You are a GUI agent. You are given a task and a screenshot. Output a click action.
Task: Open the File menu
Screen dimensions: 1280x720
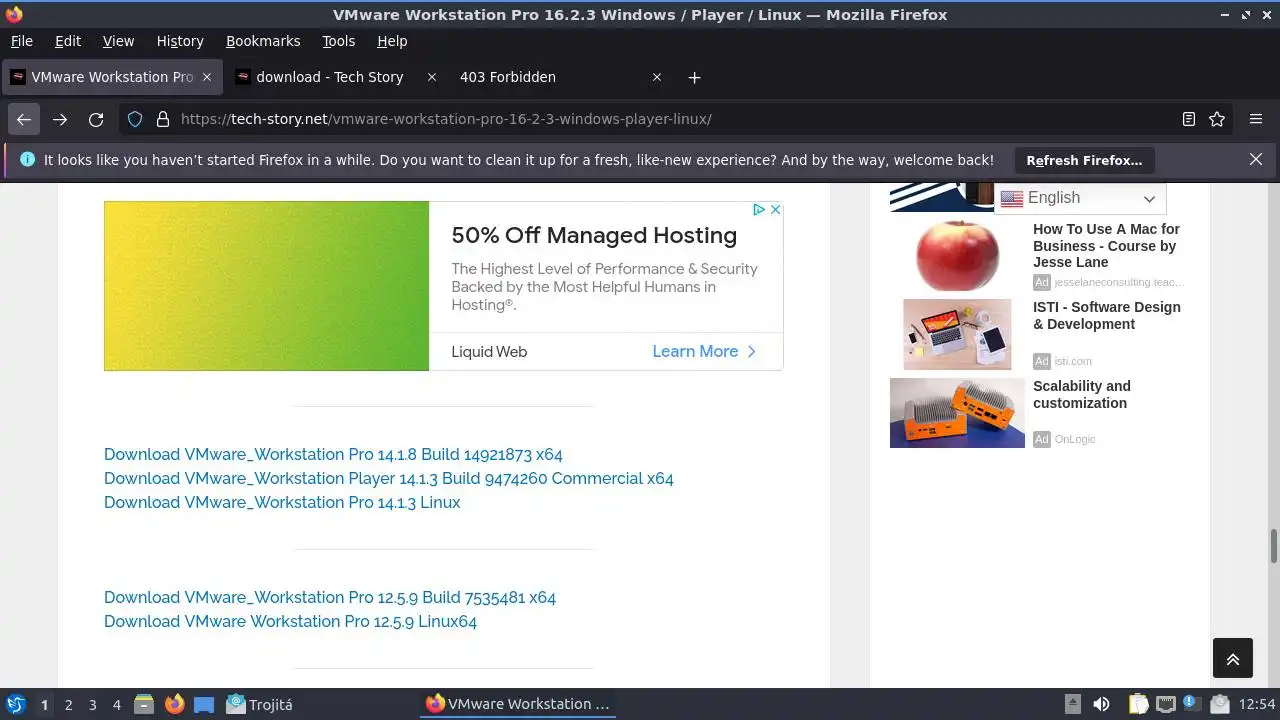[21, 41]
